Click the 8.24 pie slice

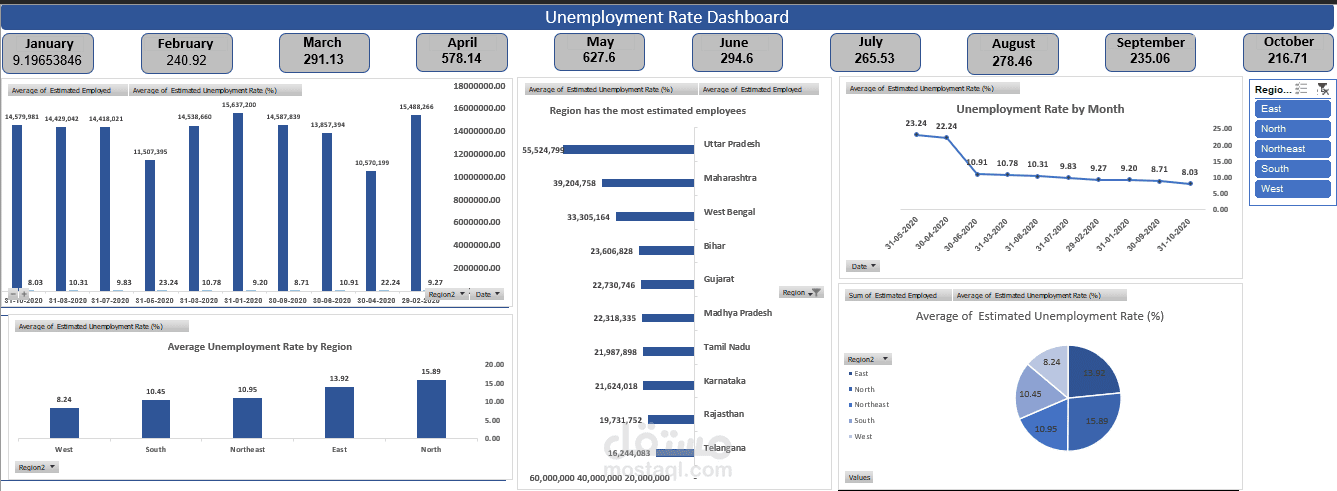click(1050, 363)
